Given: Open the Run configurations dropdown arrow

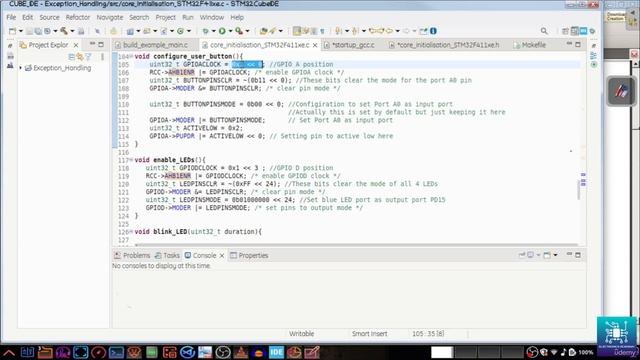Looking at the screenshot, I should (x=230, y=31).
